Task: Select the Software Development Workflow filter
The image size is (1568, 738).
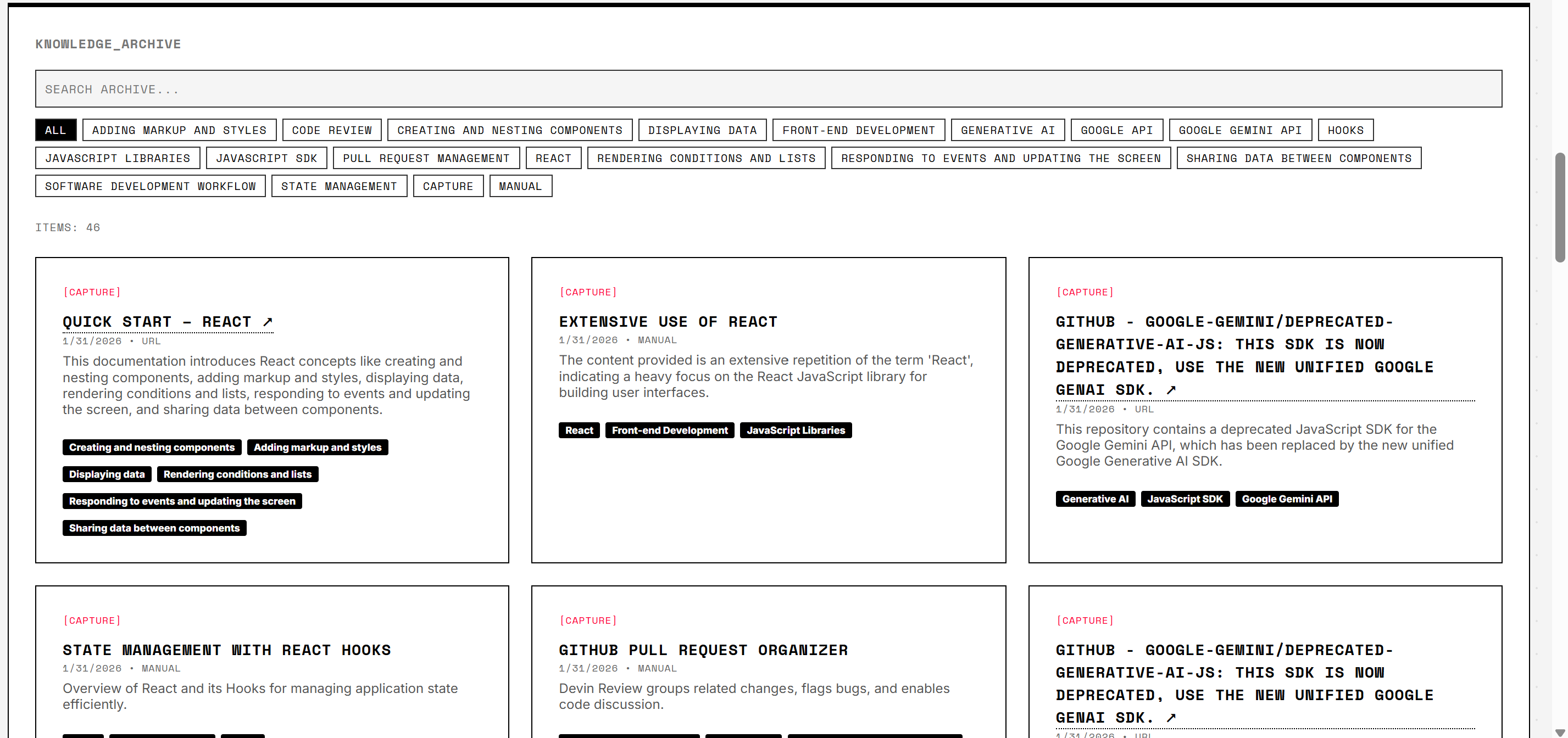Action: (x=151, y=186)
